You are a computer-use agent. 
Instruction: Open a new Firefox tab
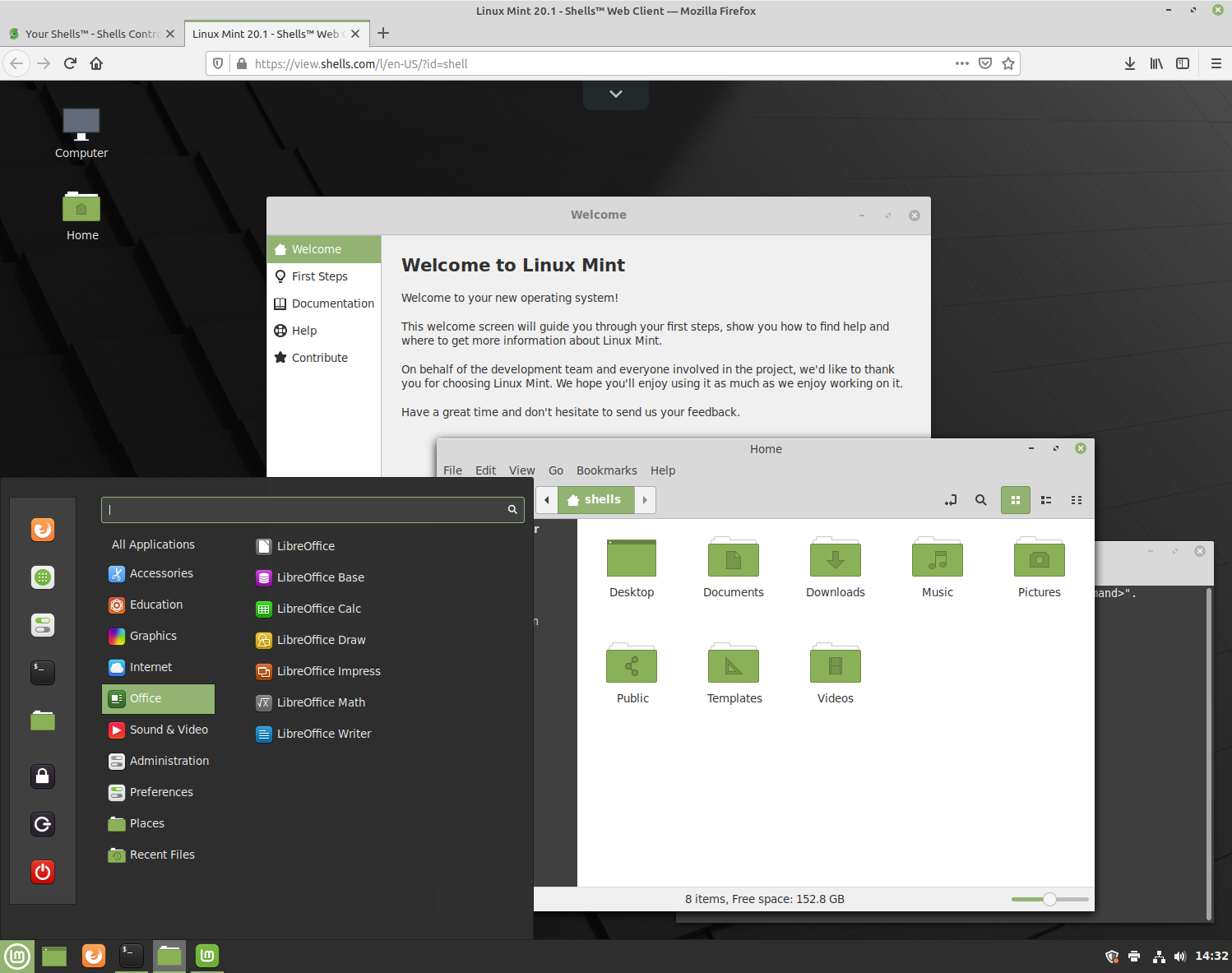(x=383, y=34)
